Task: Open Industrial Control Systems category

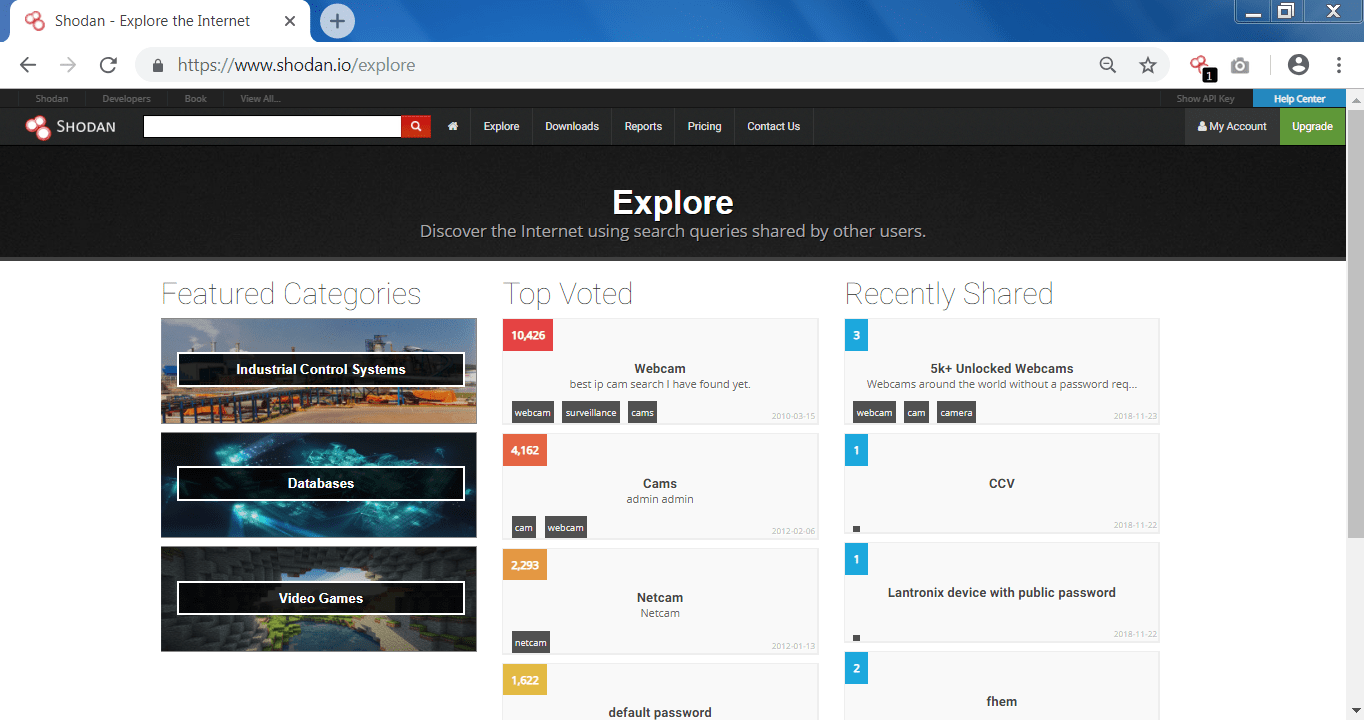Action: point(319,370)
